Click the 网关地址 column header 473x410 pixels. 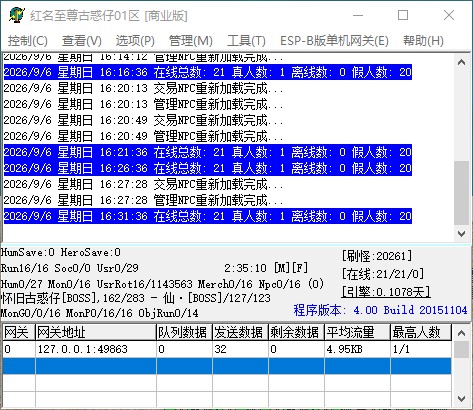coord(96,332)
